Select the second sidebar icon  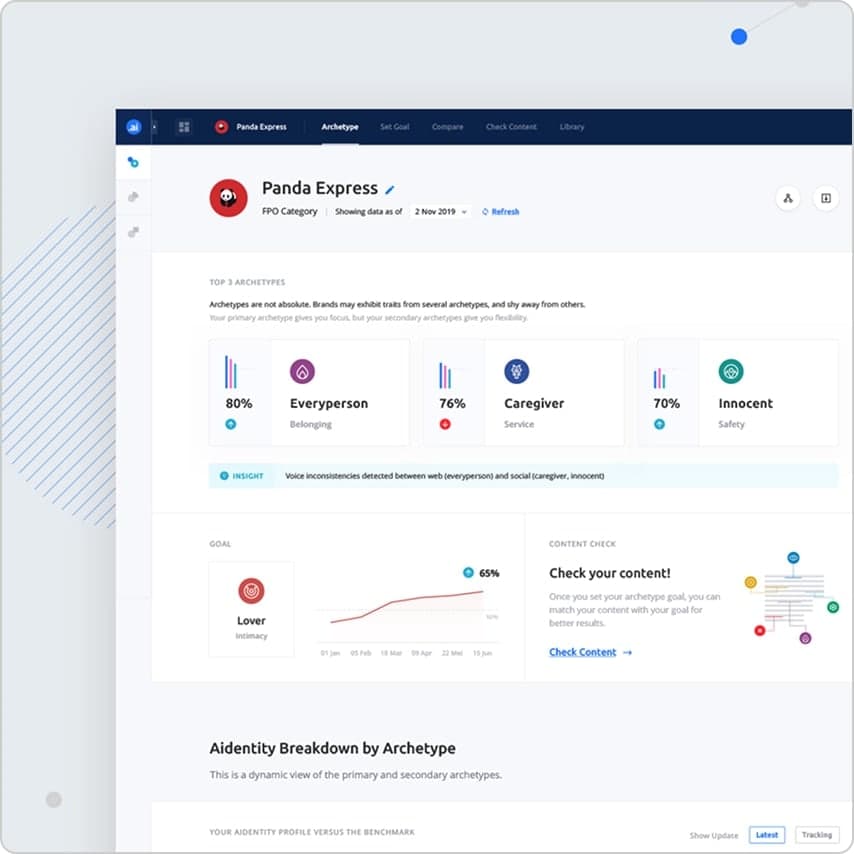pyautogui.click(x=133, y=197)
